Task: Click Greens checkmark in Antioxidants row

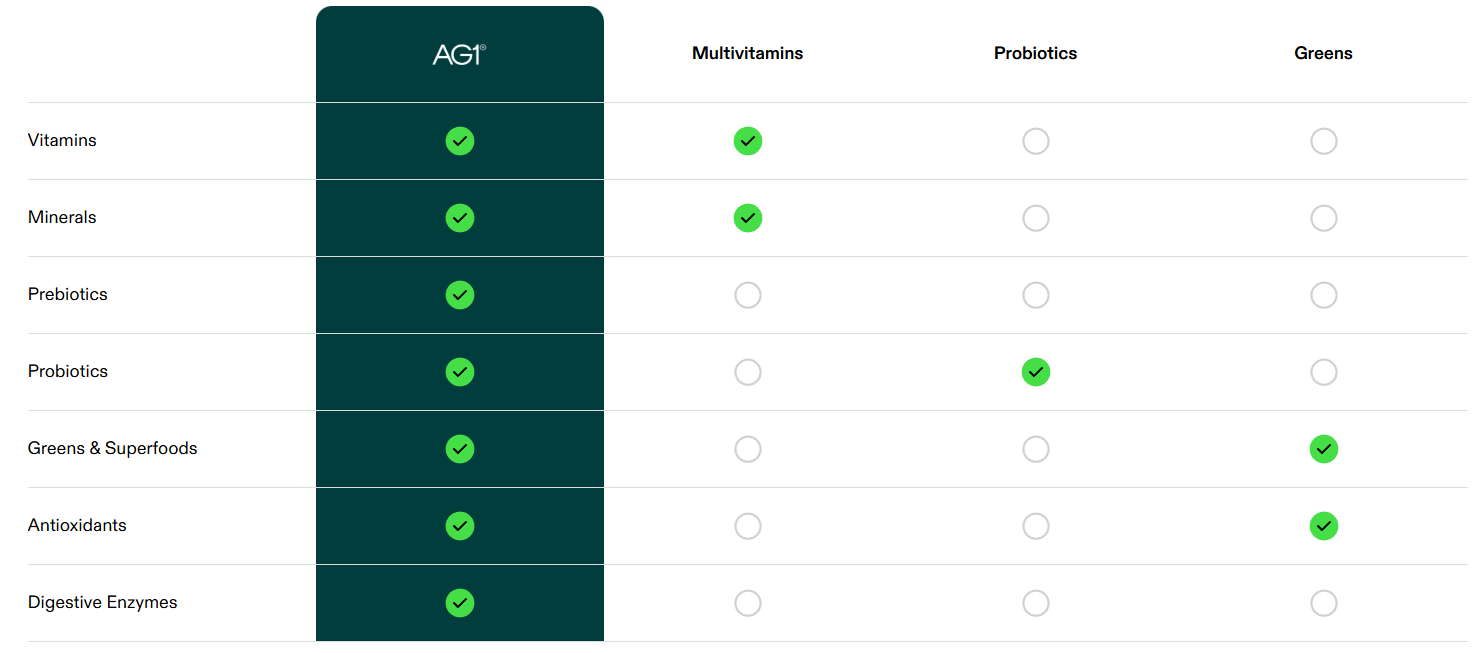Action: [x=1324, y=526]
